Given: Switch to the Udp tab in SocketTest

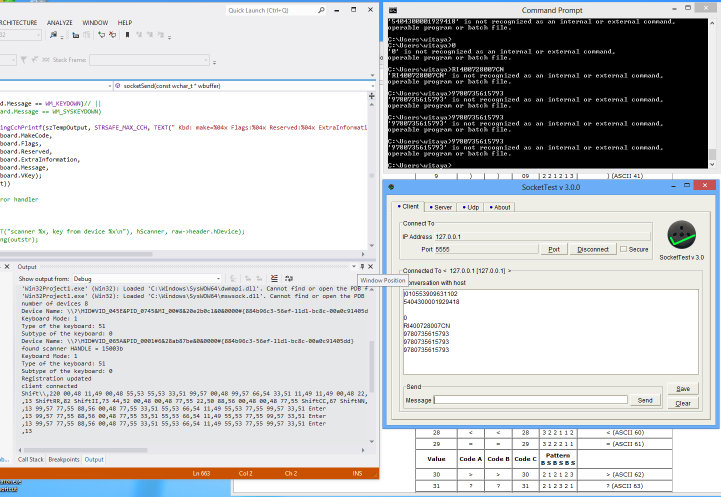Looking at the screenshot, I should (x=470, y=207).
